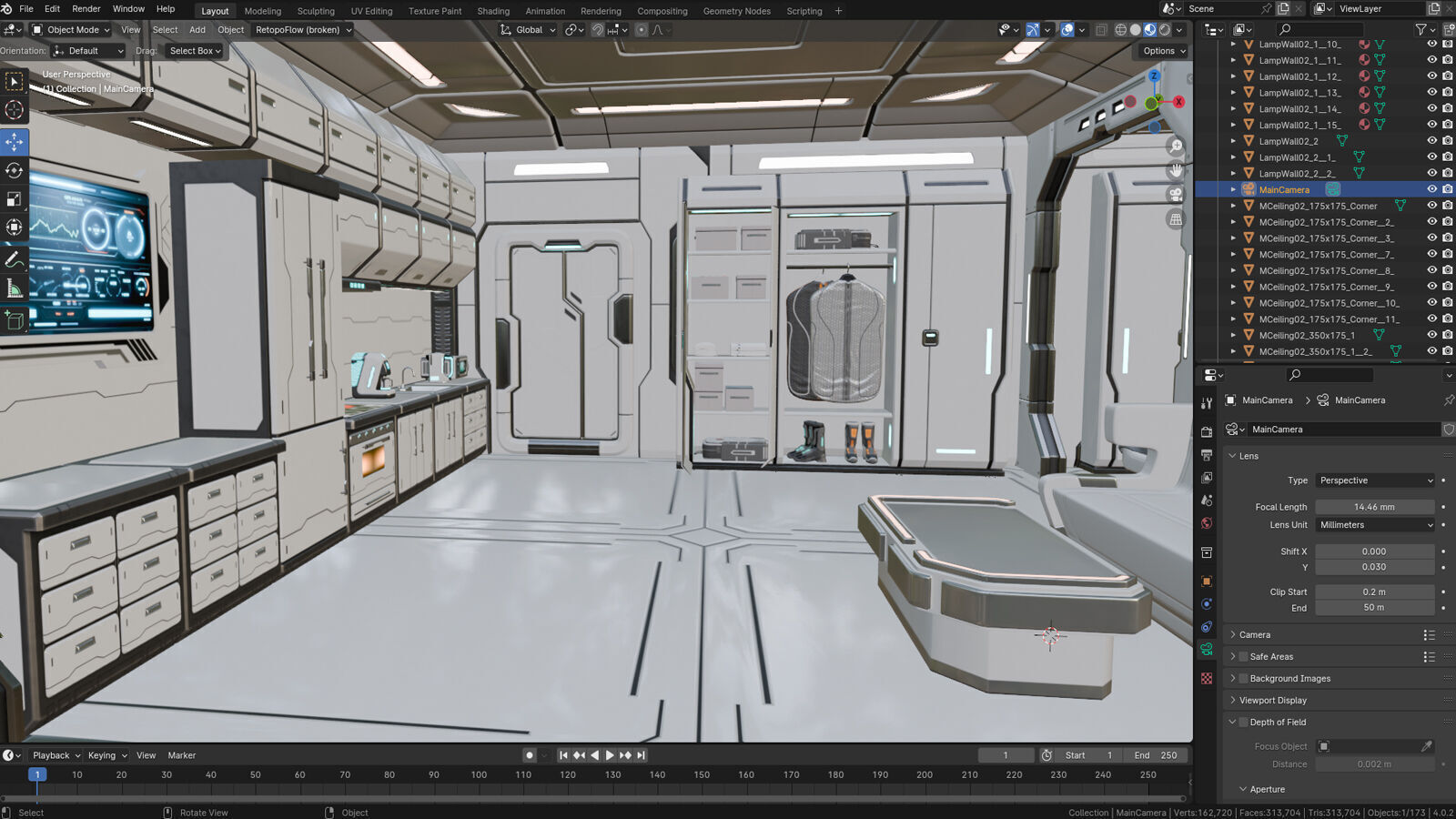Open the Object properties tab
The width and height of the screenshot is (1456, 819).
coord(1207,581)
